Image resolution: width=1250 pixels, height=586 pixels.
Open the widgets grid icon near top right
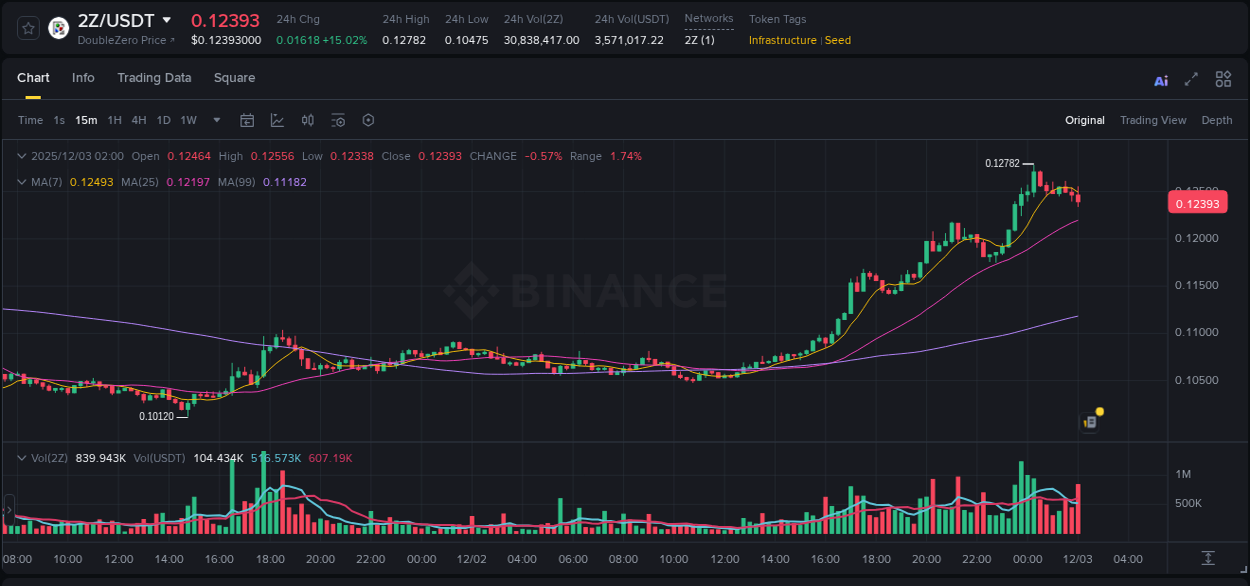[x=1223, y=78]
